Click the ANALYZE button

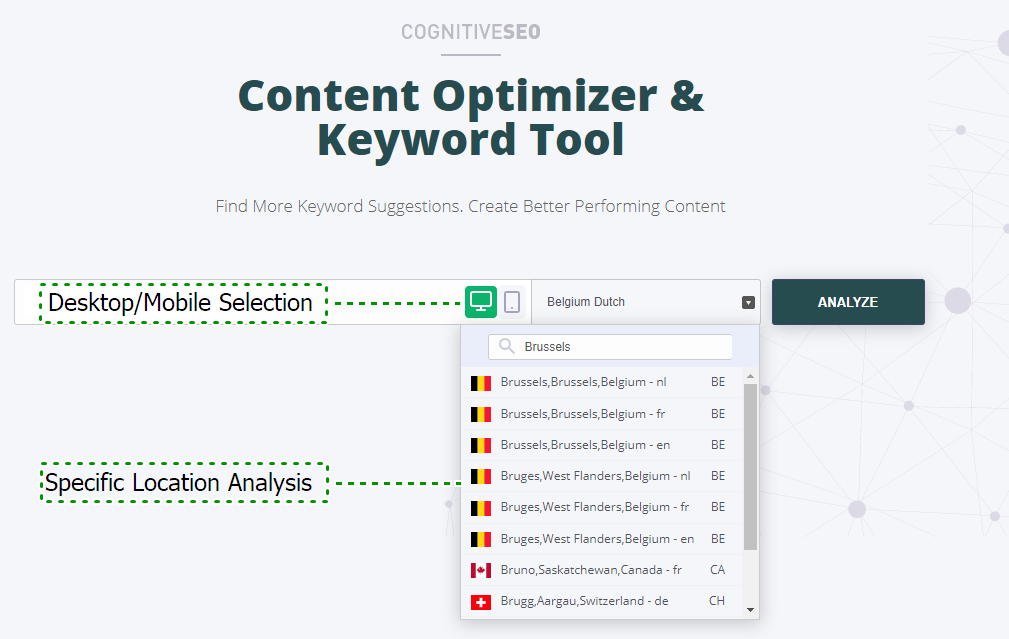[848, 302]
